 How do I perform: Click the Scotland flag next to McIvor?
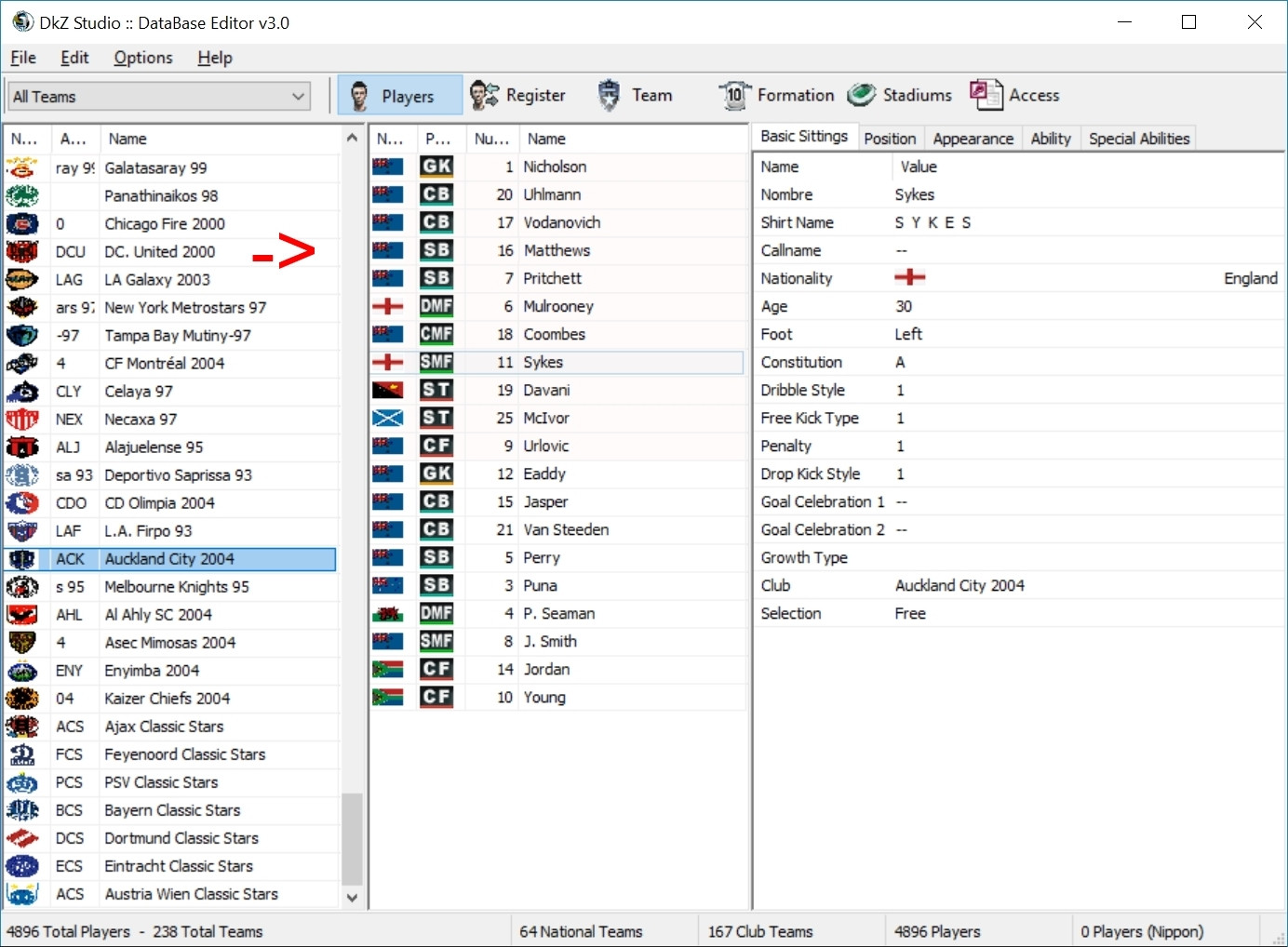pos(388,418)
